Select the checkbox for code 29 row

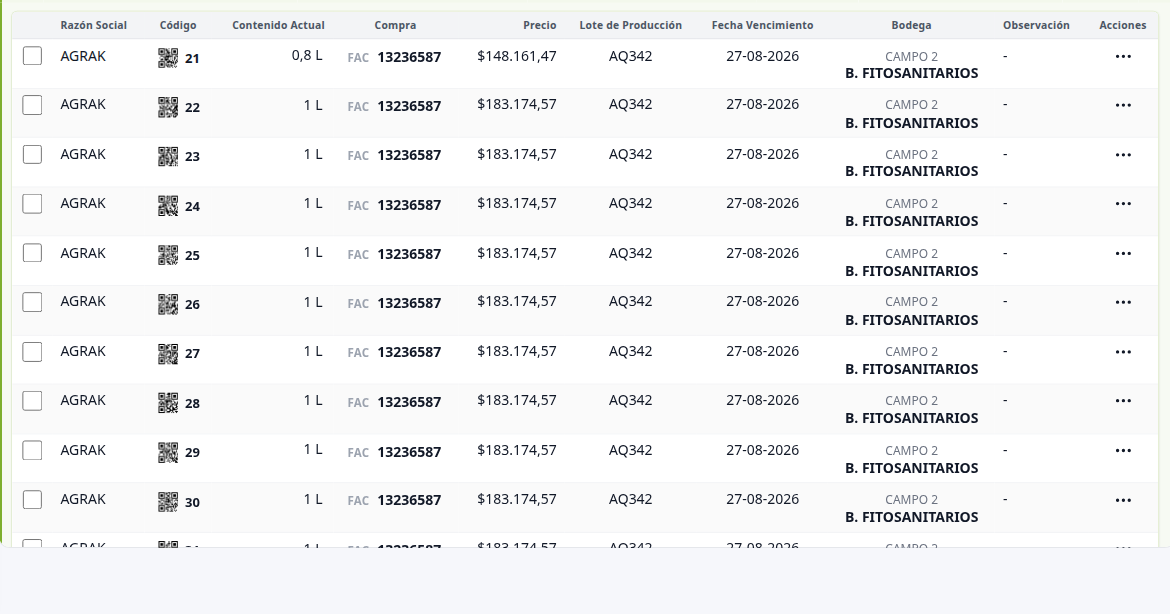[32, 451]
